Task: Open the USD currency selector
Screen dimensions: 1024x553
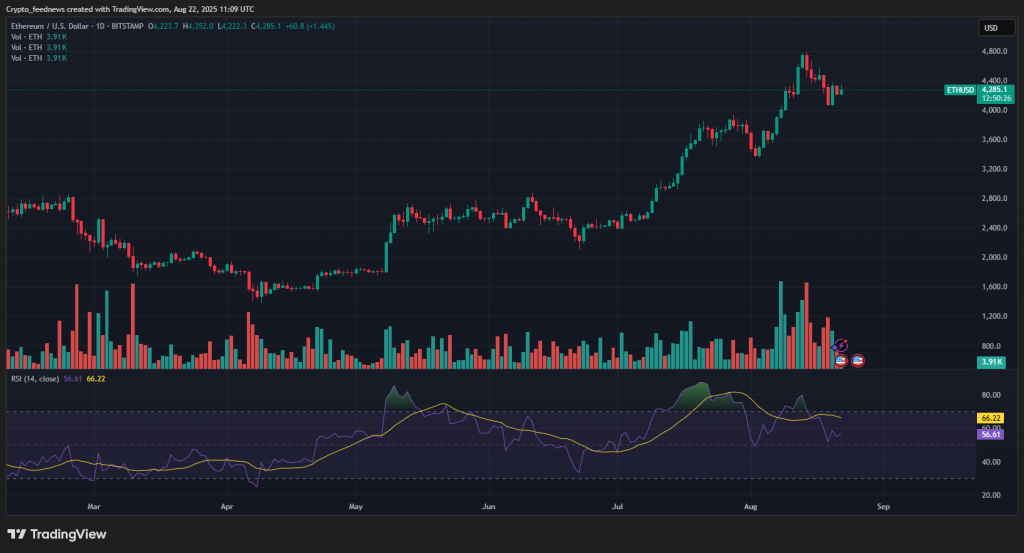Action: pyautogui.click(x=991, y=28)
